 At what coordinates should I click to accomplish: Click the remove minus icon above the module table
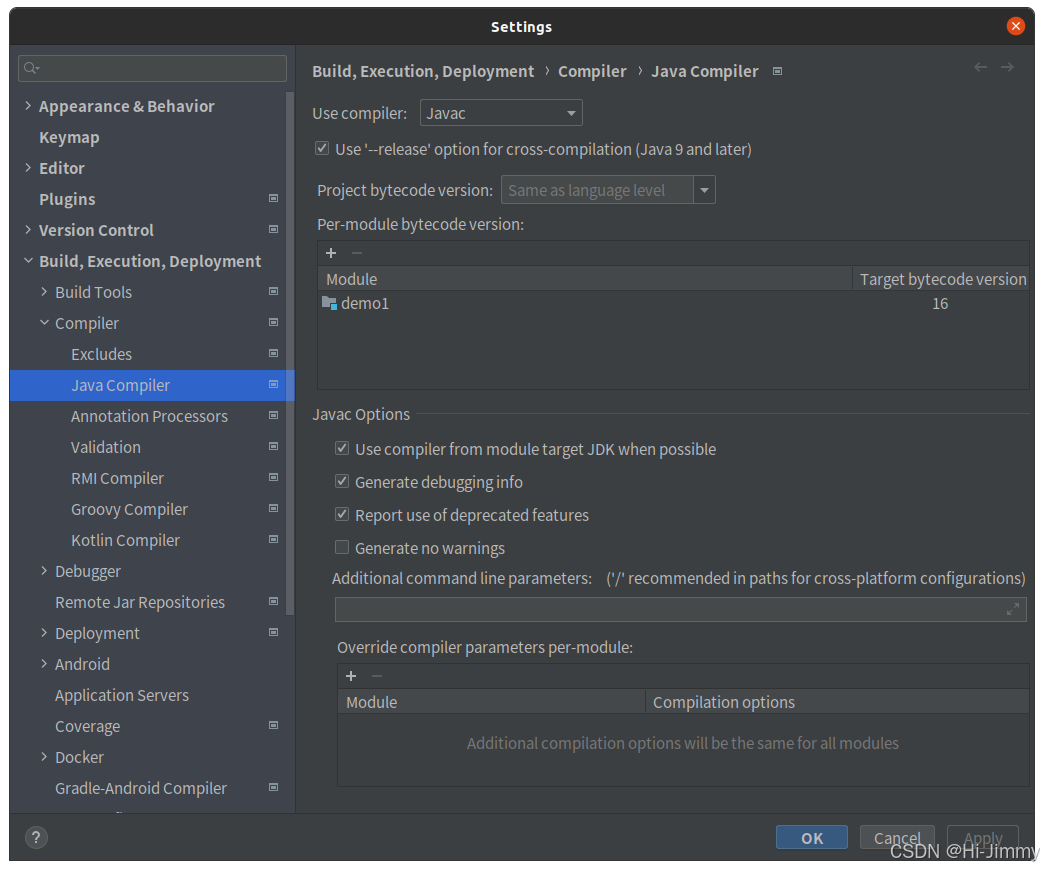(355, 253)
